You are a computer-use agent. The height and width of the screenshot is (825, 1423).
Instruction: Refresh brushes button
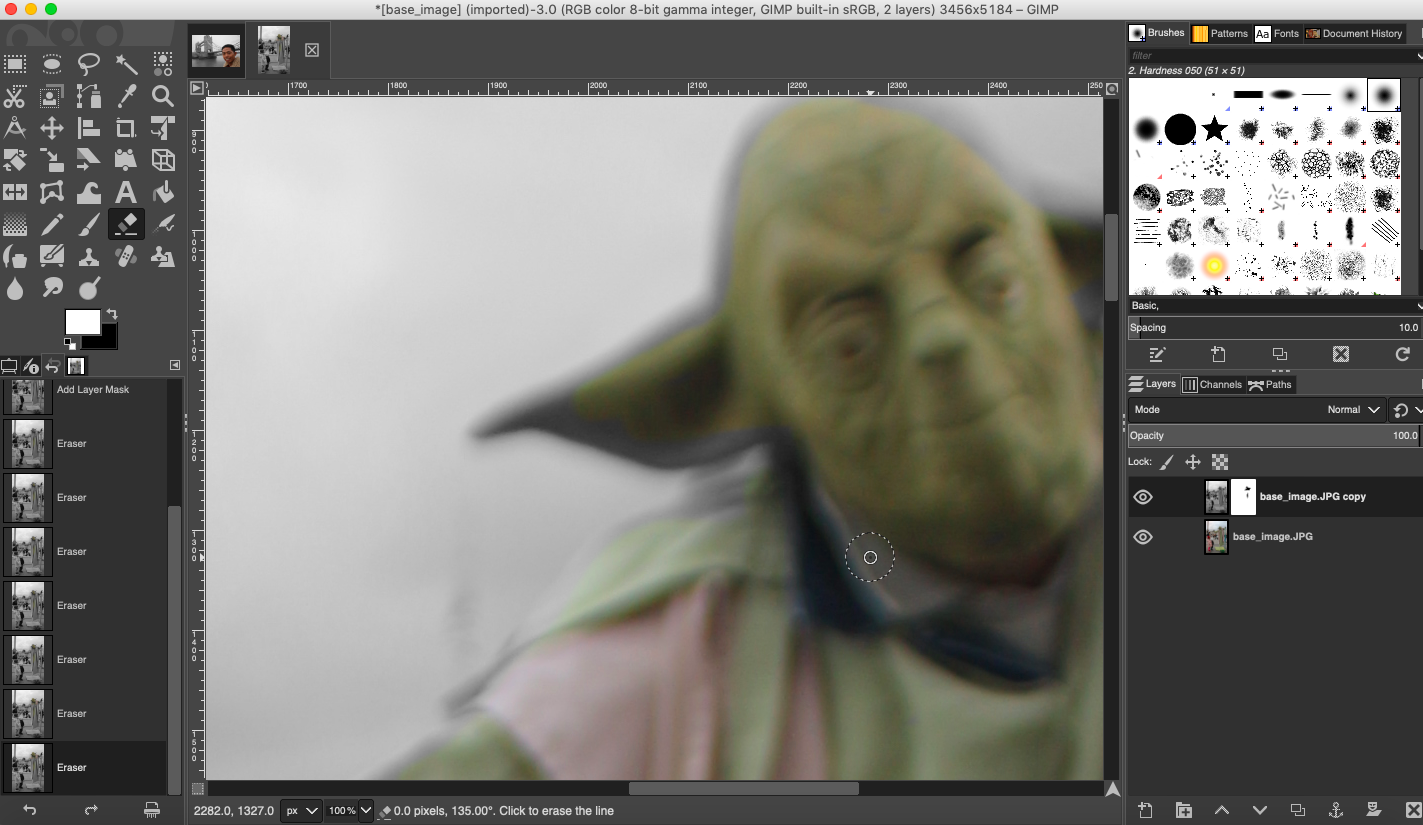(x=1402, y=354)
